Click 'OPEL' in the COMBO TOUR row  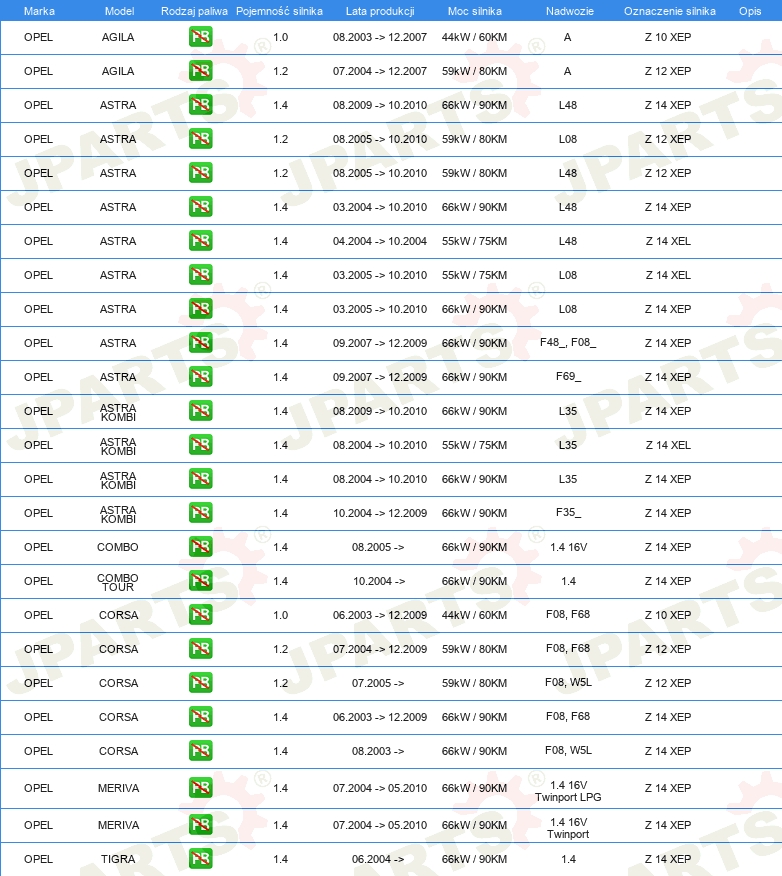39,581
